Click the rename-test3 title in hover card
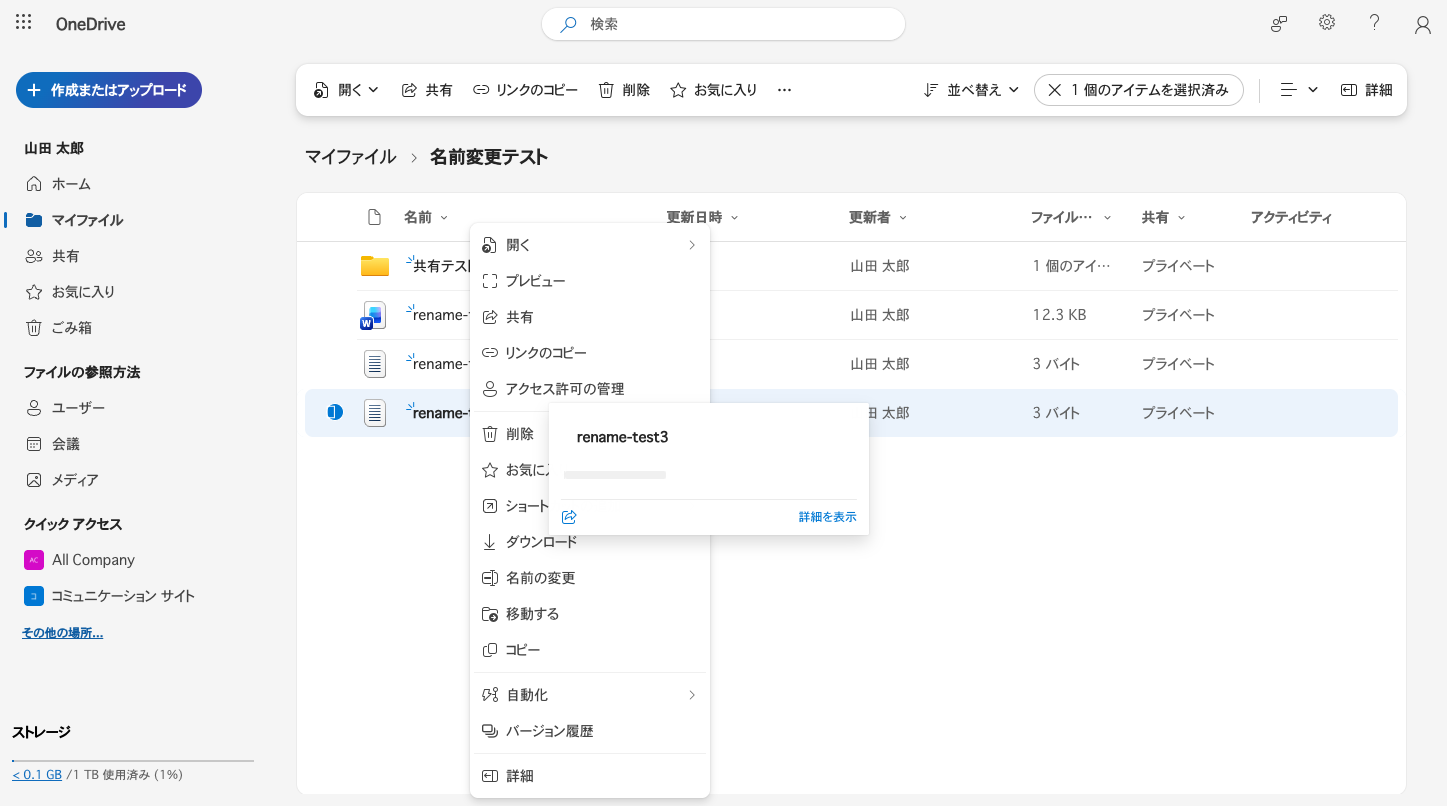Screen dimensions: 1447x806 [622, 437]
